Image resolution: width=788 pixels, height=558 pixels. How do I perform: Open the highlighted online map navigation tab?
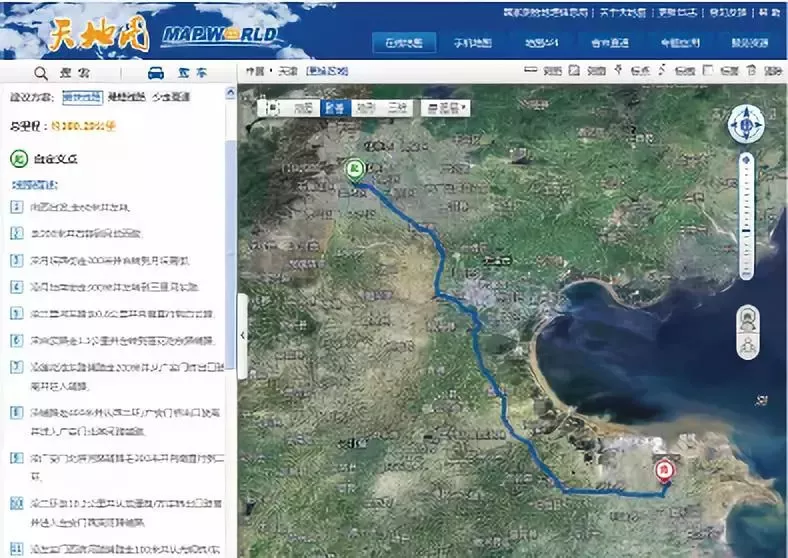(403, 43)
